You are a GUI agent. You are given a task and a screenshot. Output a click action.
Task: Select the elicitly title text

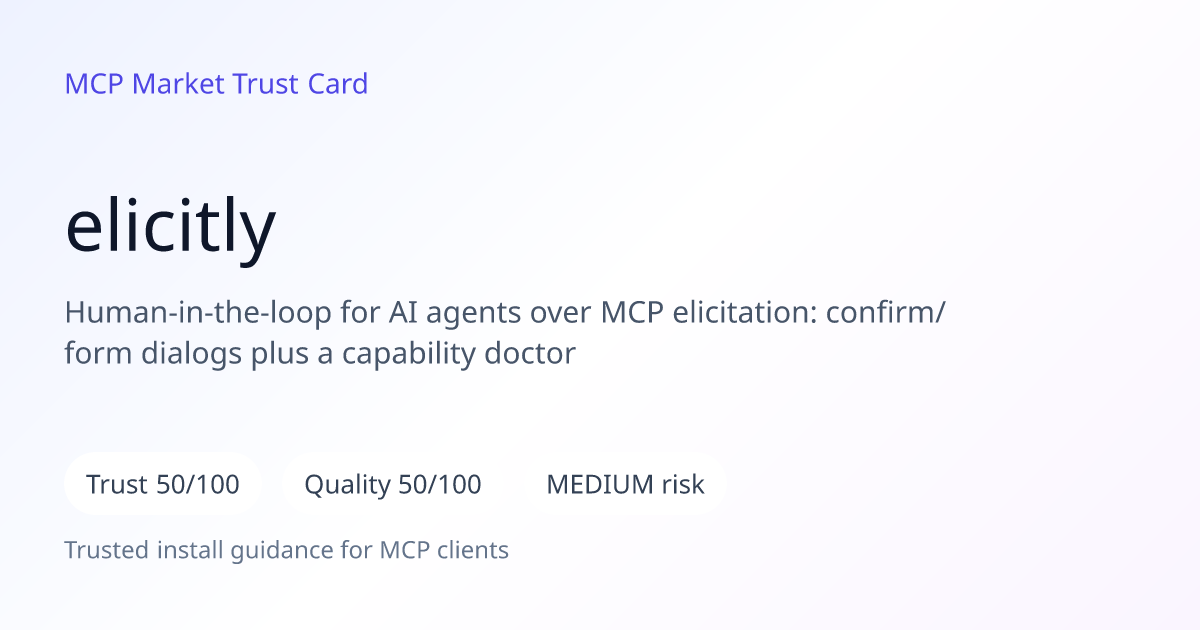(170, 226)
